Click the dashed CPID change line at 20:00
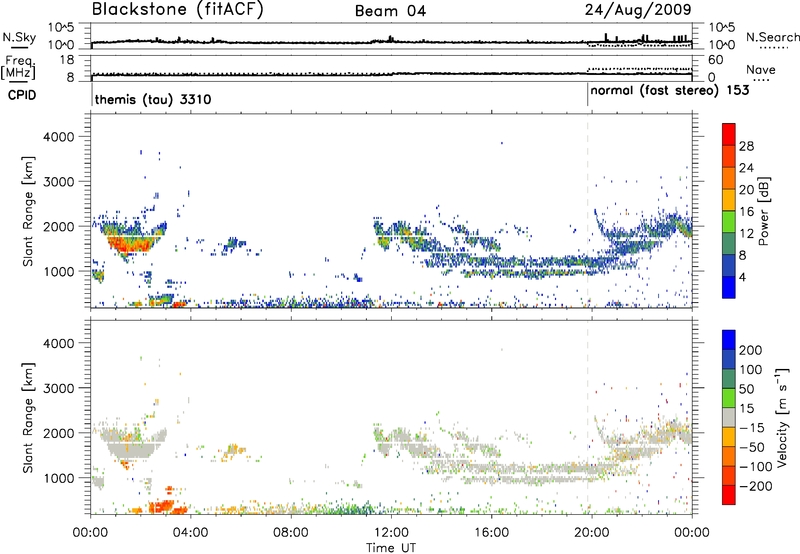The height and width of the screenshot is (554, 800). [x=588, y=211]
